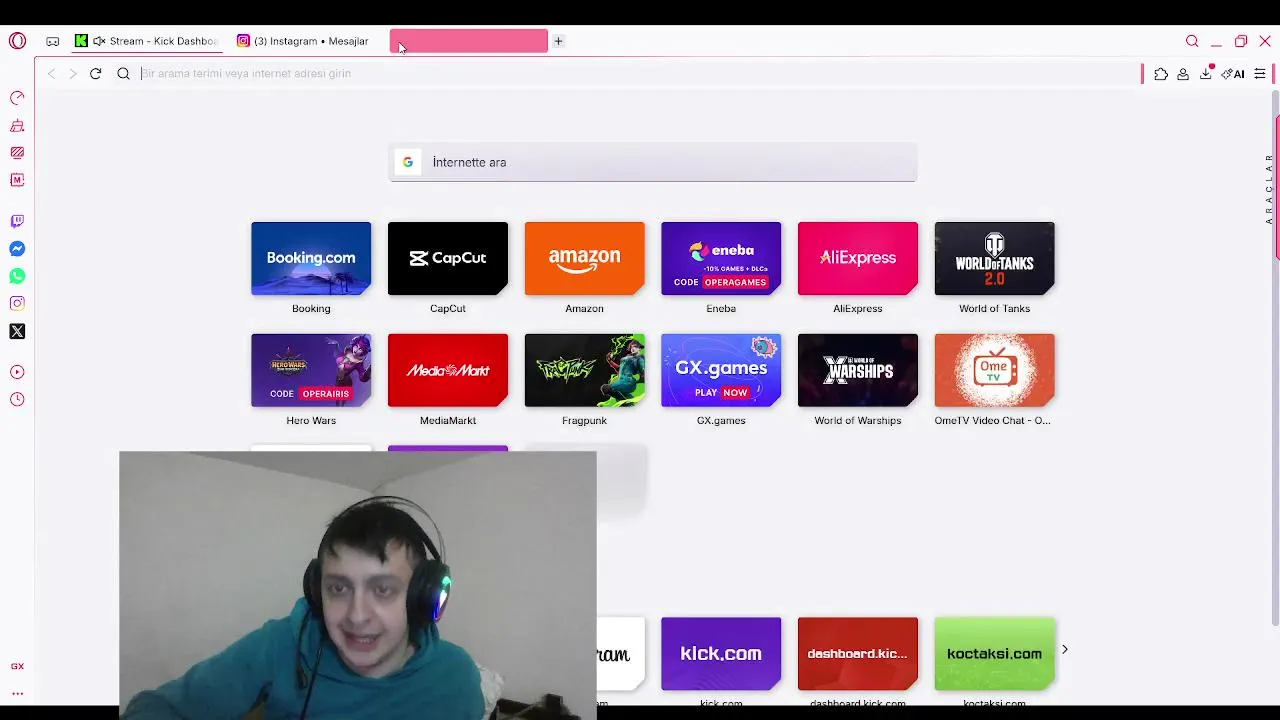Open the AliExpress speed dial tile

pos(858,258)
